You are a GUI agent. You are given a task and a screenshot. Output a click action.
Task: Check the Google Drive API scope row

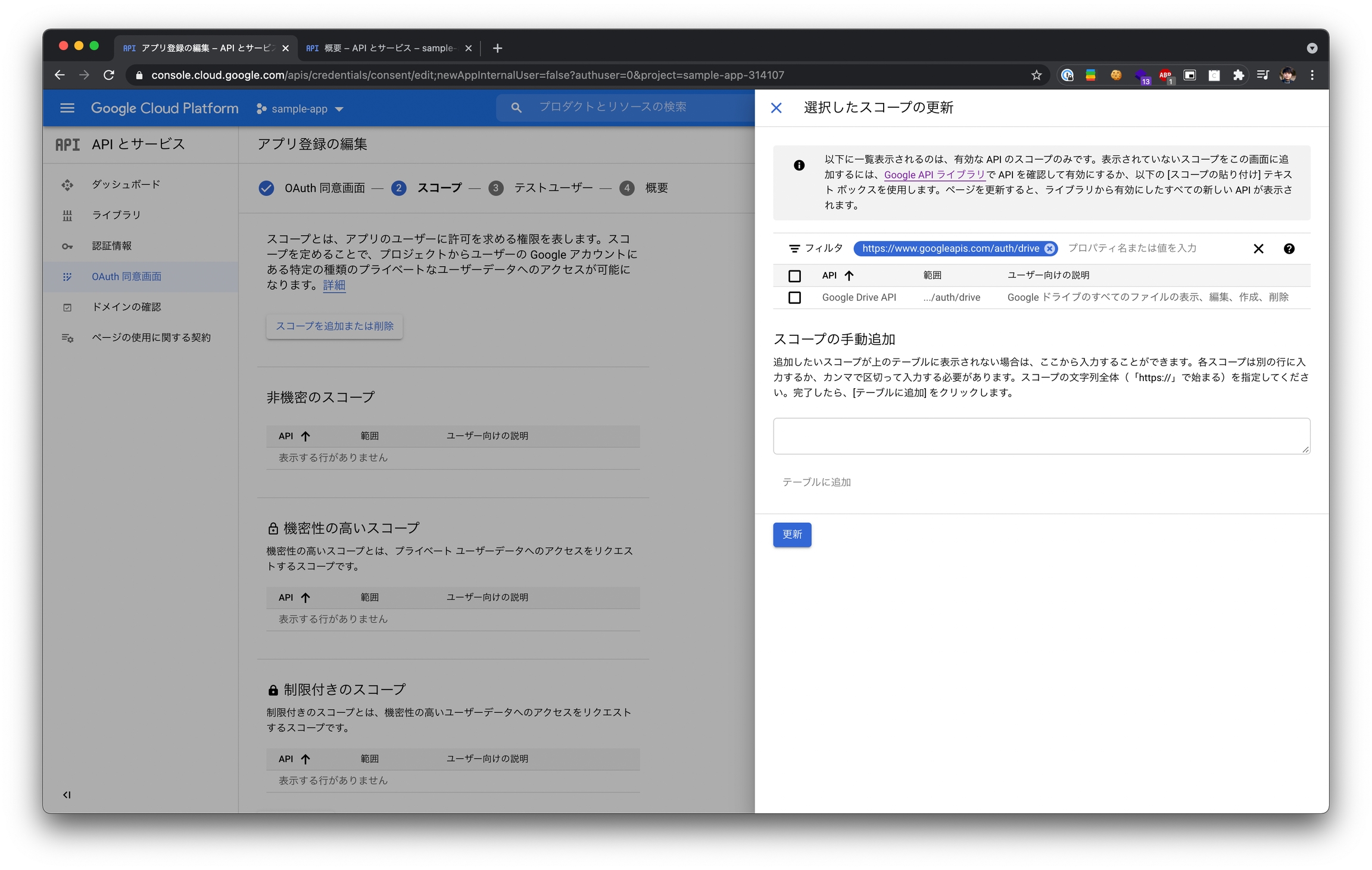pos(794,297)
